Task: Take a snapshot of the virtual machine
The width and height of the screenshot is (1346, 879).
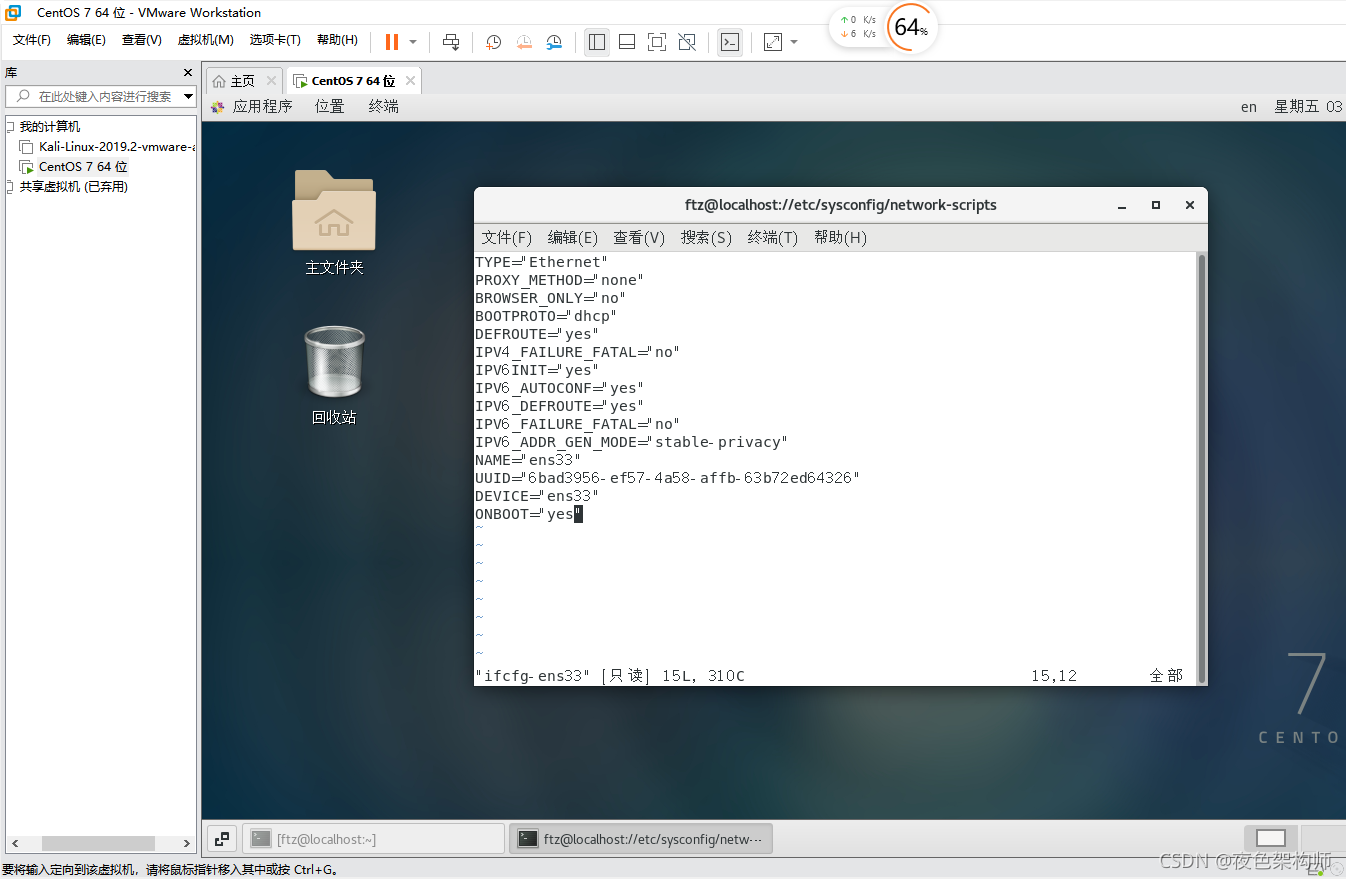Action: (x=493, y=42)
